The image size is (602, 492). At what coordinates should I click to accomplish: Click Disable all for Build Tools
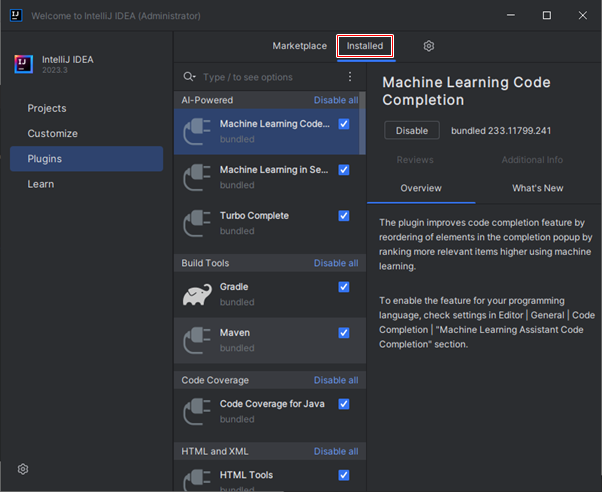(336, 263)
